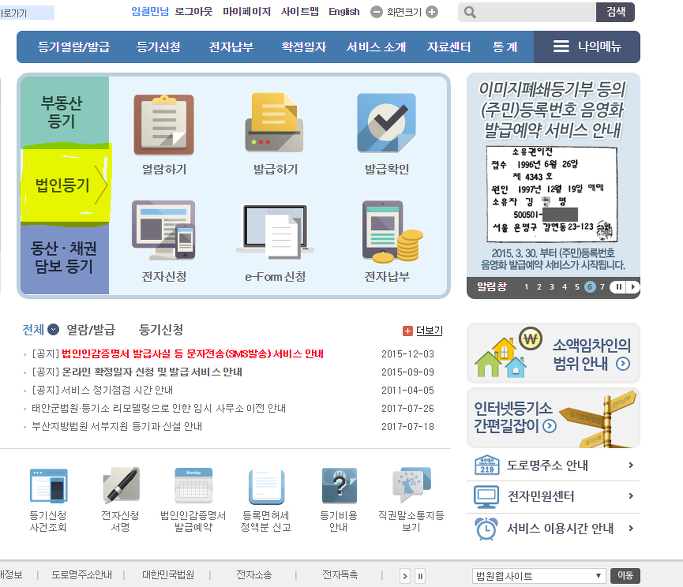This screenshot has width=683, height=587.
Task: Select the highlighted 법인등기 tab
Action: pos(64,186)
